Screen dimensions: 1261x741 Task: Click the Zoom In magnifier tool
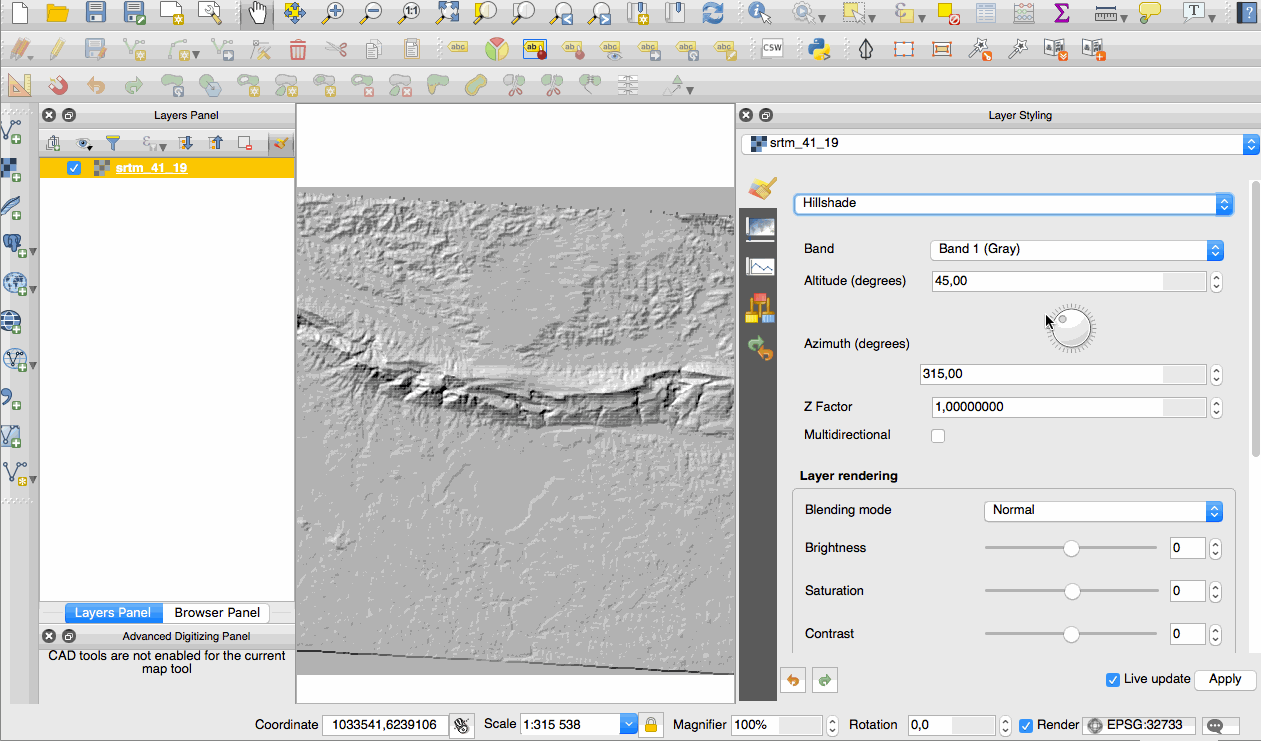coord(332,13)
